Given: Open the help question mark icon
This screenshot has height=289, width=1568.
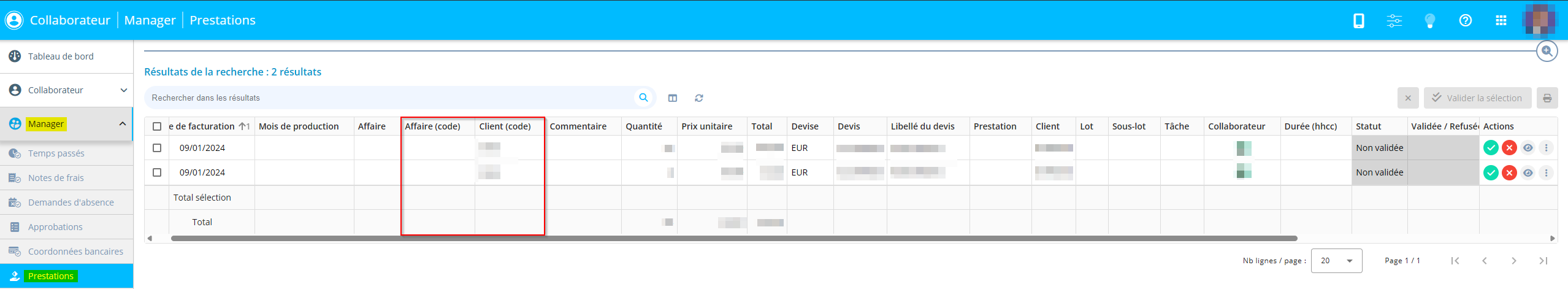Looking at the screenshot, I should [x=1465, y=21].
